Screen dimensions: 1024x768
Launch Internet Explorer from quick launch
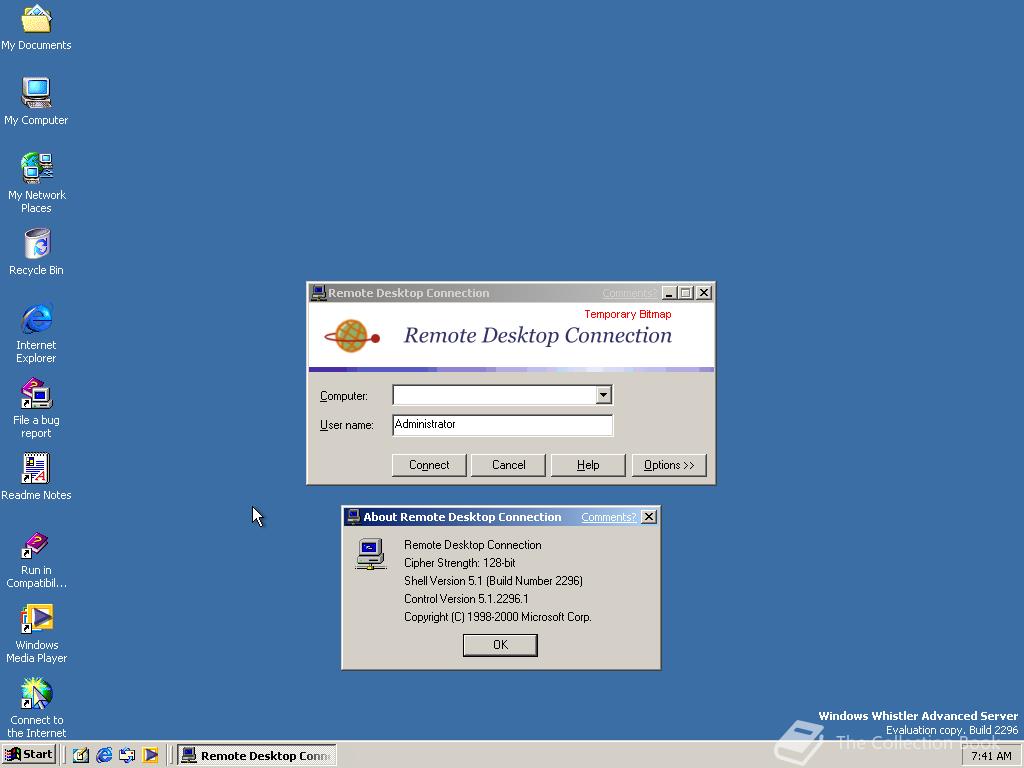(104, 755)
